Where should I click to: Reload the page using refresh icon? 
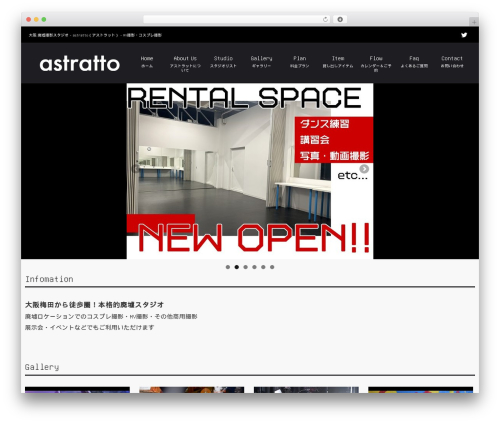325,20
